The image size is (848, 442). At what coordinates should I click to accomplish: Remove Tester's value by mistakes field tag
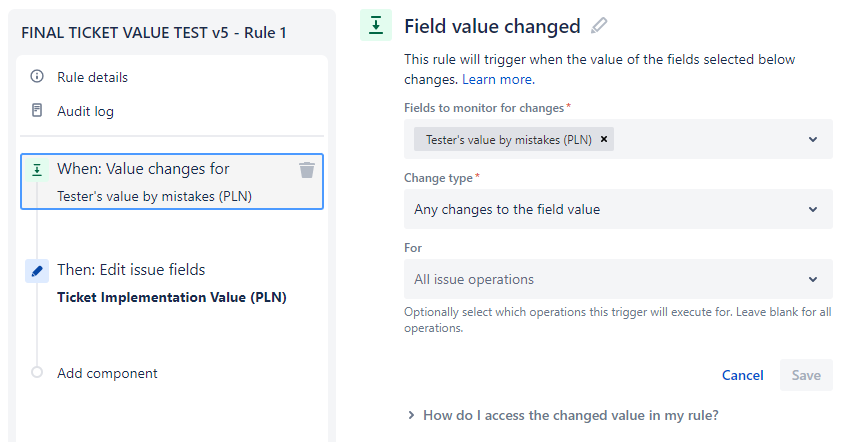point(604,139)
